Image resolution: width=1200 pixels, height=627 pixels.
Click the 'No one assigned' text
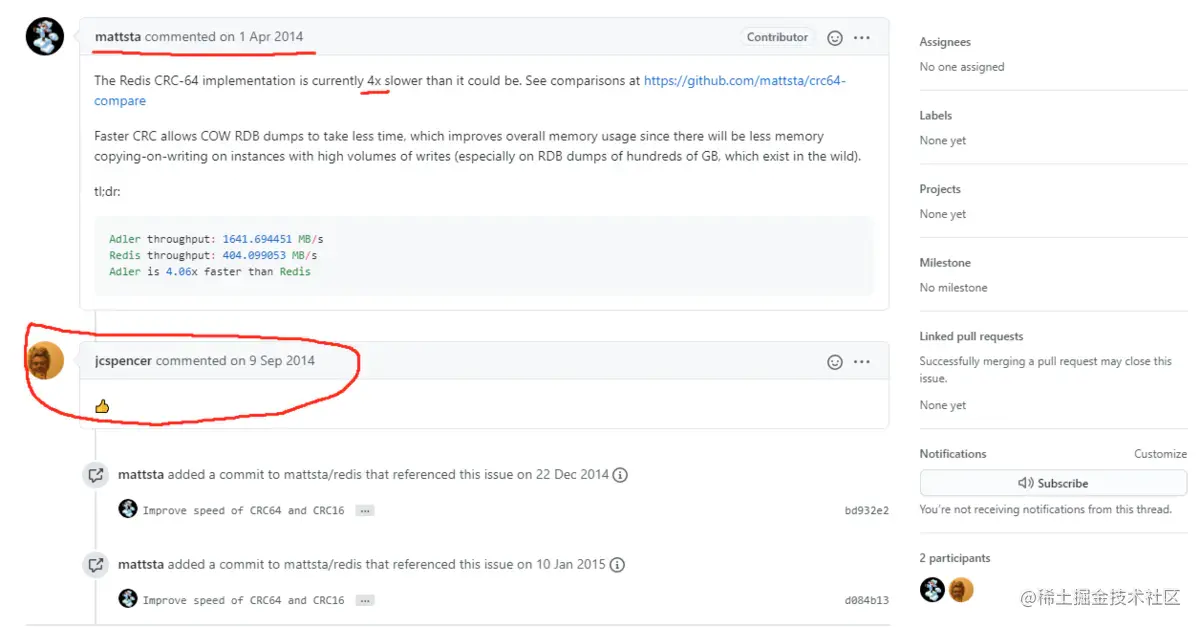[962, 67]
